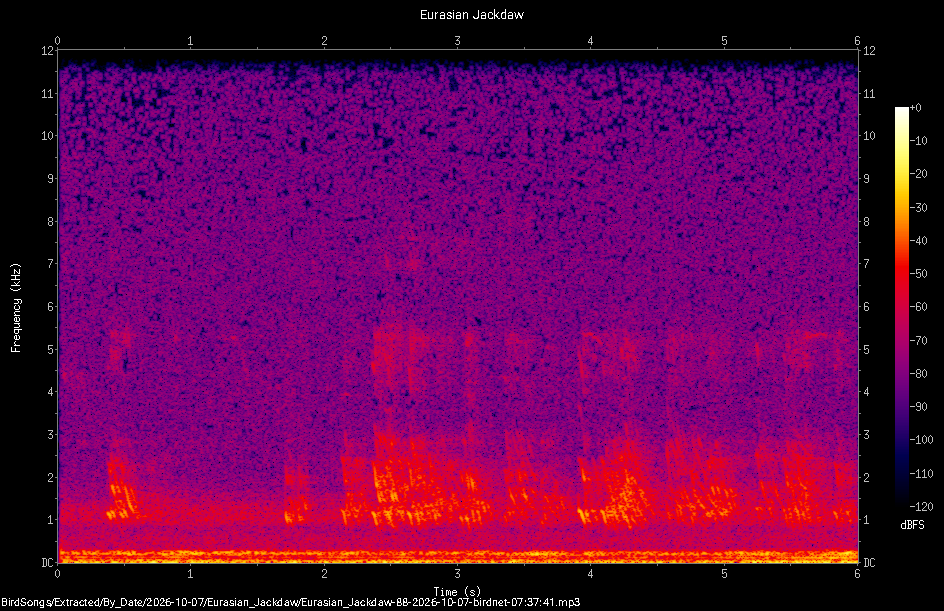This screenshot has height=611, width=944.
Task: Click the "-70" color scale value
Action: coord(918,341)
